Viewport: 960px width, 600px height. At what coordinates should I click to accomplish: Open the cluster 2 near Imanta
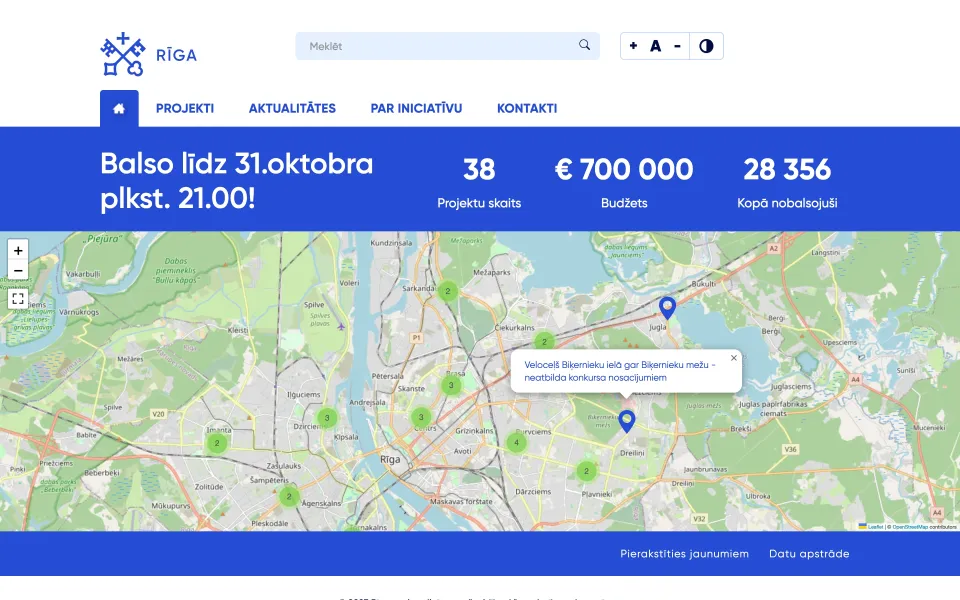[217, 443]
